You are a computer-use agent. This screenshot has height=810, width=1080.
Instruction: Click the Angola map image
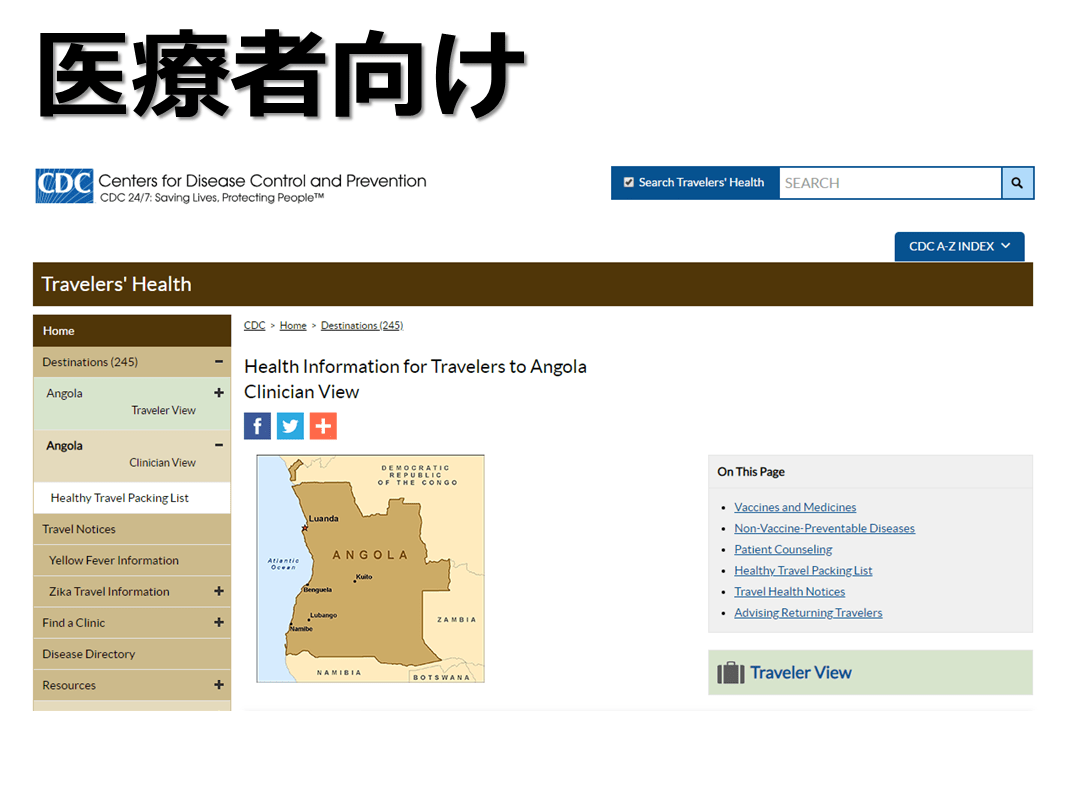pyautogui.click(x=370, y=569)
